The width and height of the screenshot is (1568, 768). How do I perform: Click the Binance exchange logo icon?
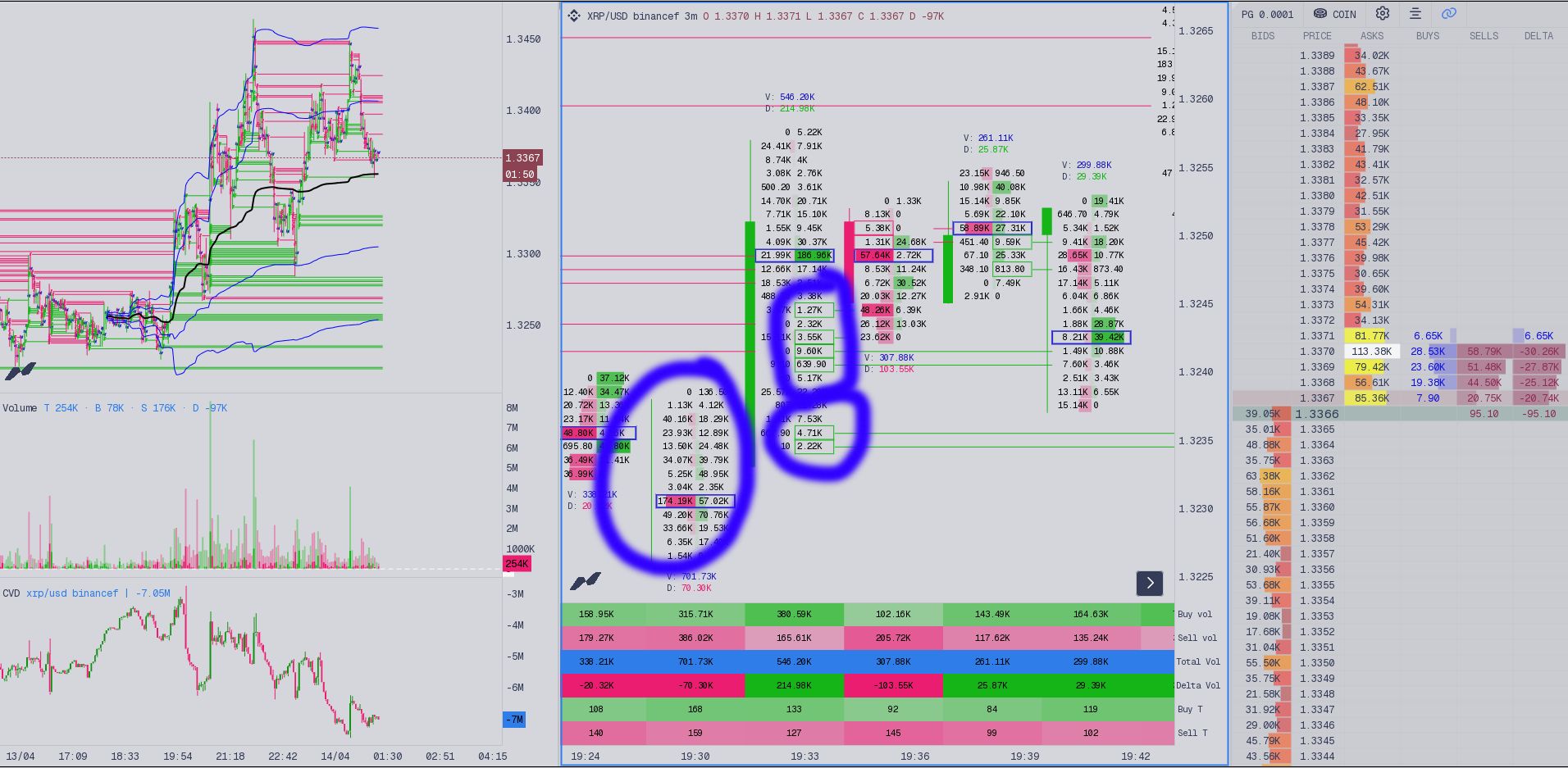(x=574, y=16)
